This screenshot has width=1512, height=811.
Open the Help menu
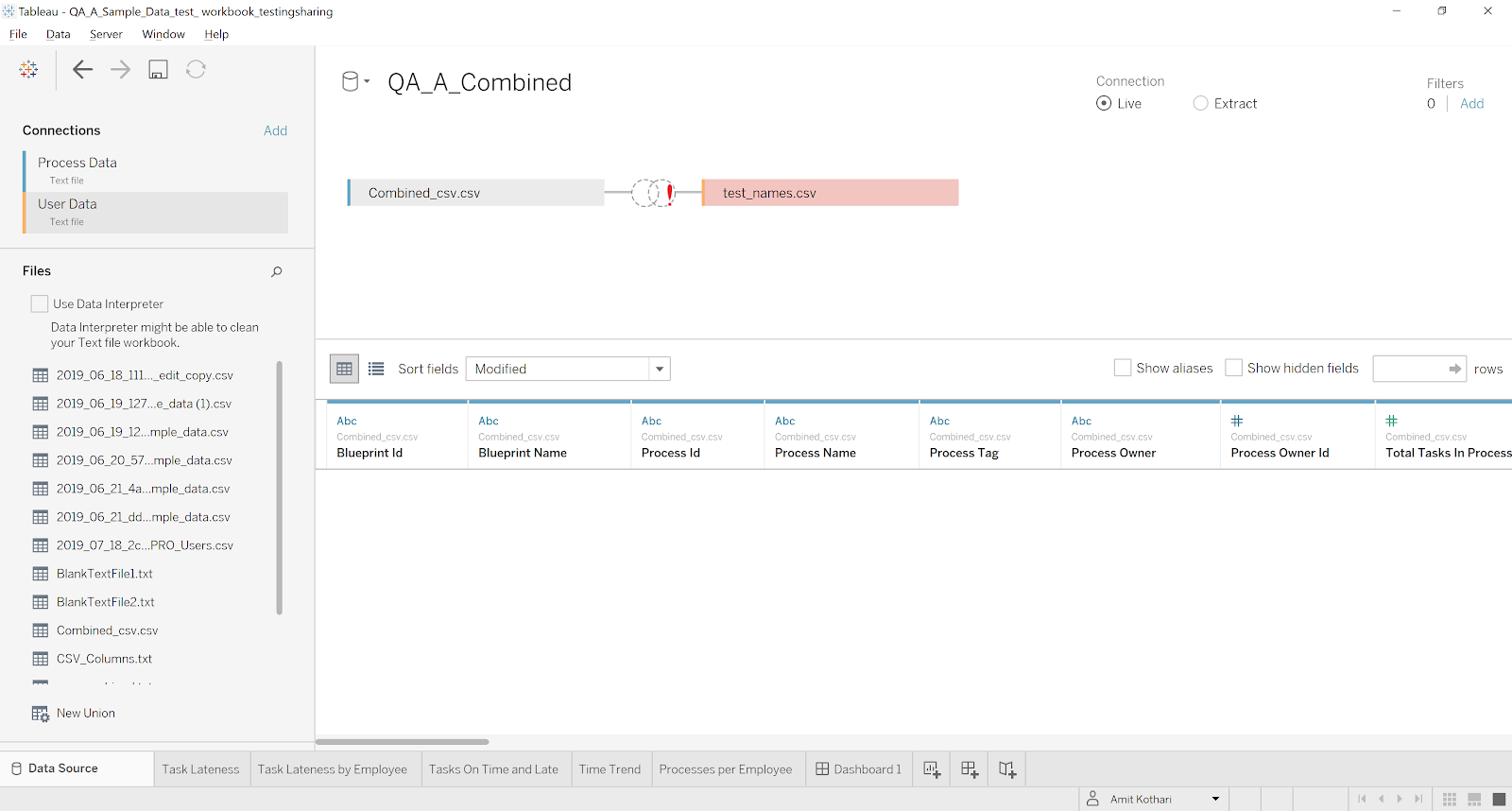coord(216,34)
